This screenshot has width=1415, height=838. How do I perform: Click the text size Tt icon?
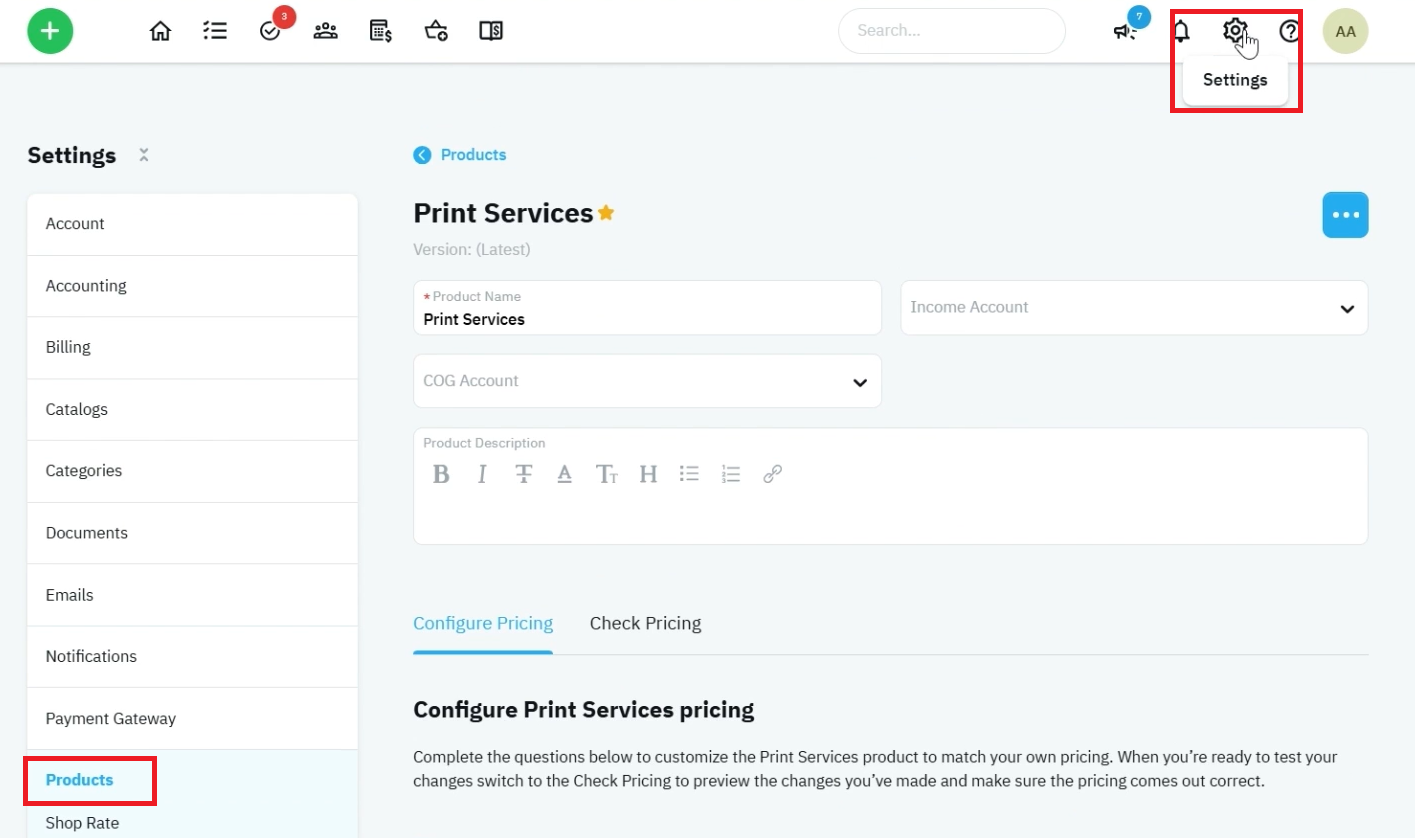[607, 474]
